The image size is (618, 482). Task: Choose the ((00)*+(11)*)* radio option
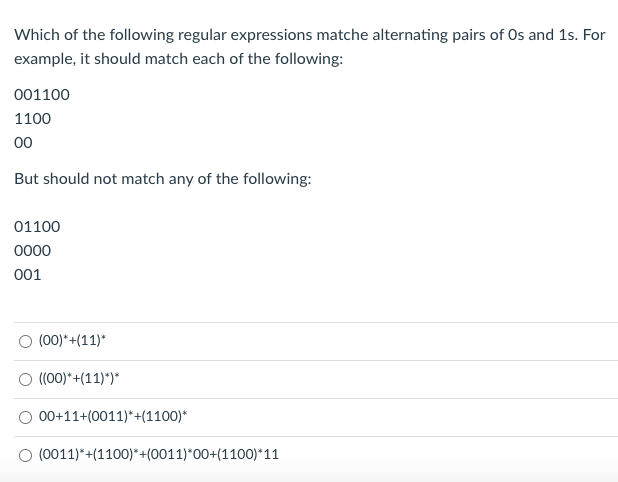coord(25,380)
